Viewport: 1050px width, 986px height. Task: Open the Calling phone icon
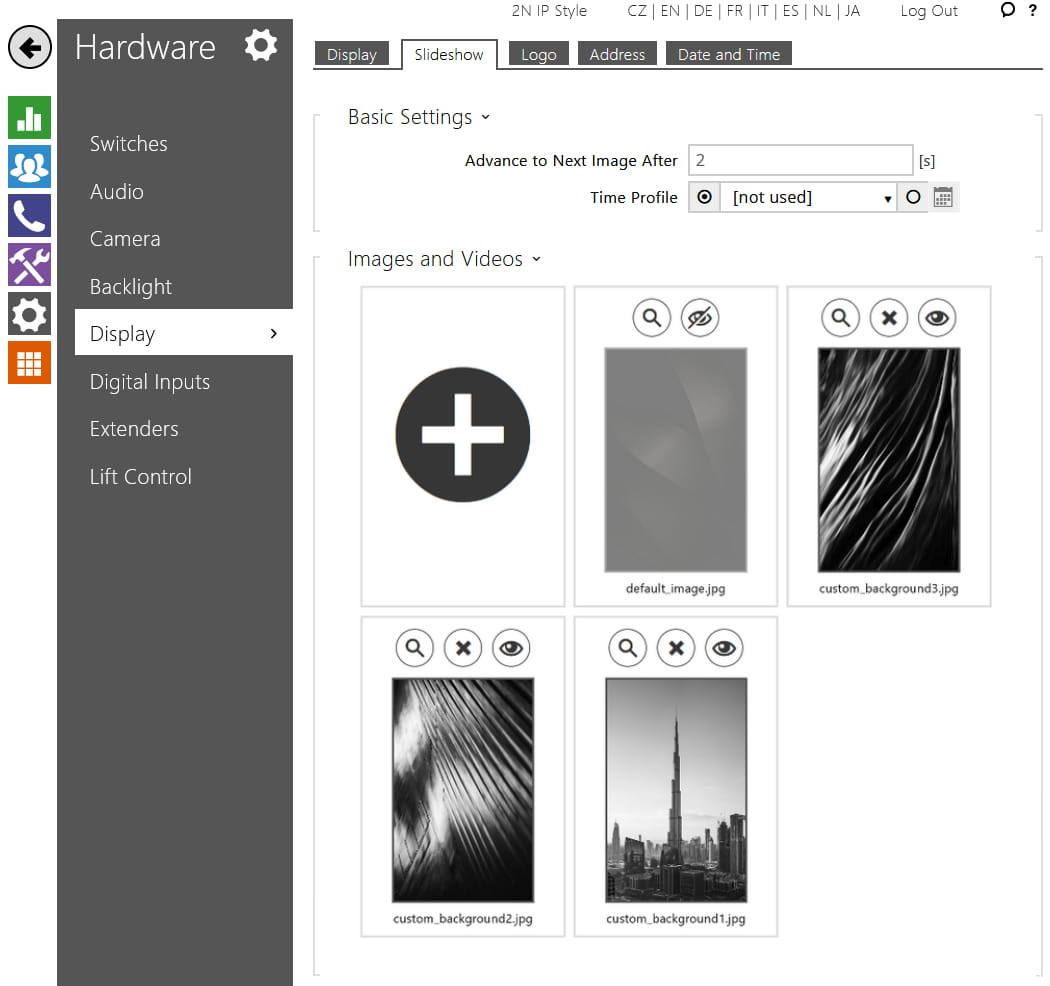(x=29, y=216)
